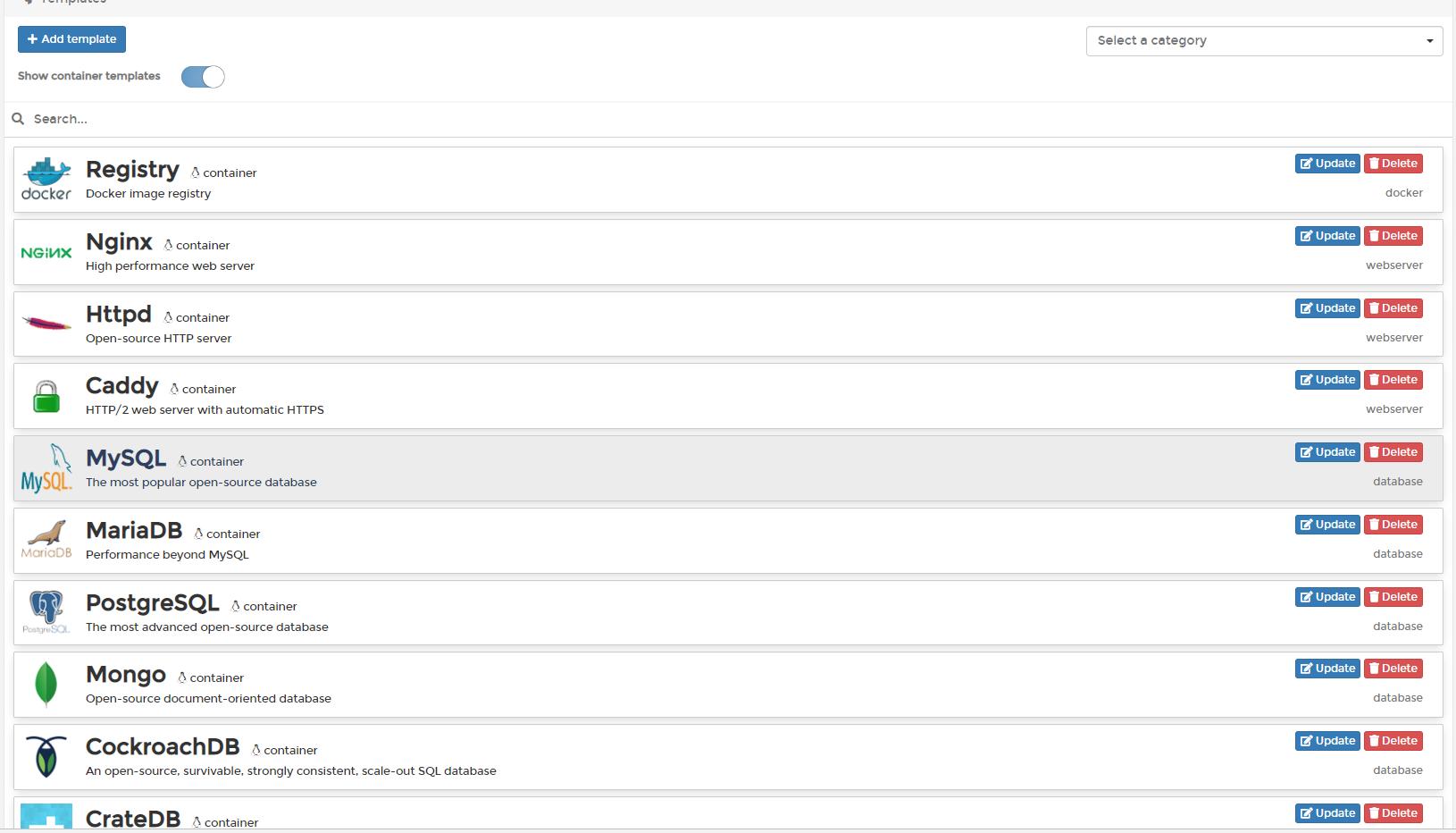Click the MariaDB seal logo
Screen dimensions: 1456x833
tap(46, 540)
